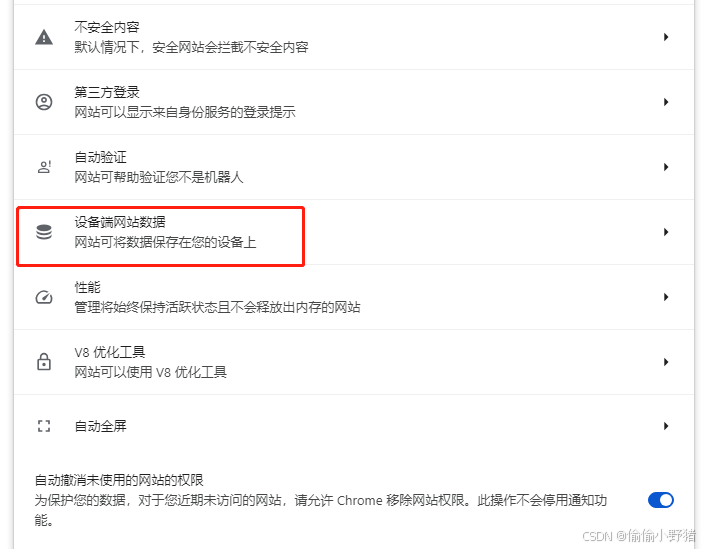Toggle 自动撤消未使用的网站的权限 switch
Image resolution: width=707 pixels, height=549 pixels.
(661, 500)
